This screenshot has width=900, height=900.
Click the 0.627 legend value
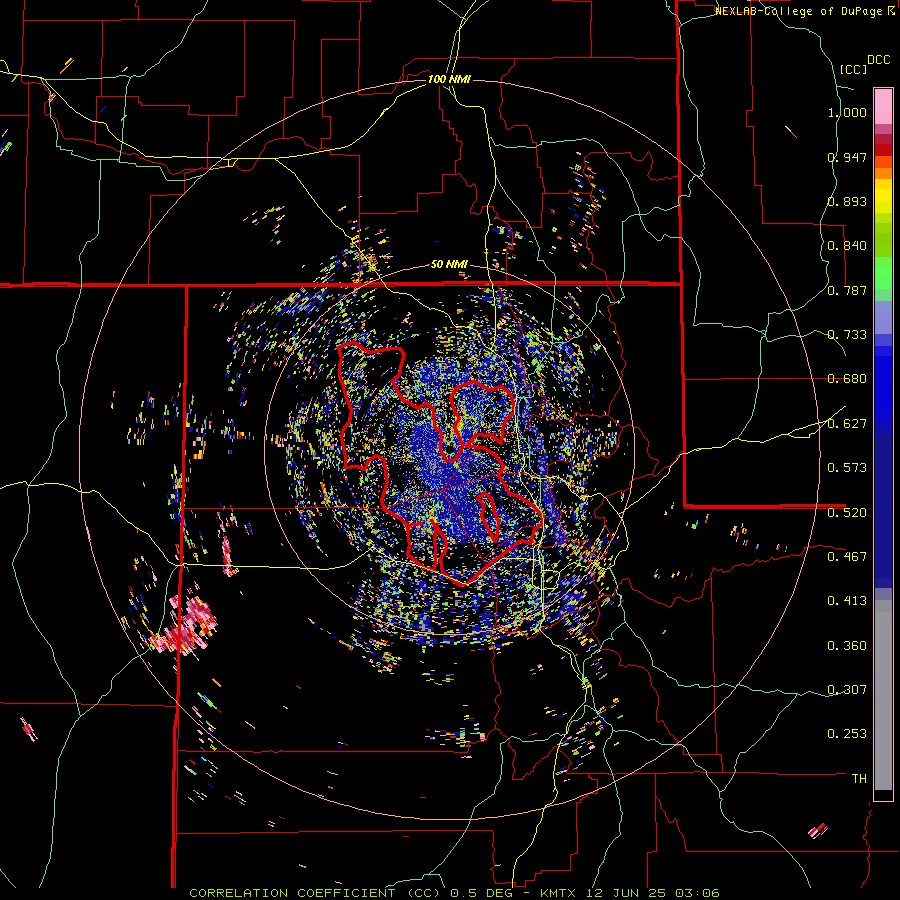tap(847, 424)
